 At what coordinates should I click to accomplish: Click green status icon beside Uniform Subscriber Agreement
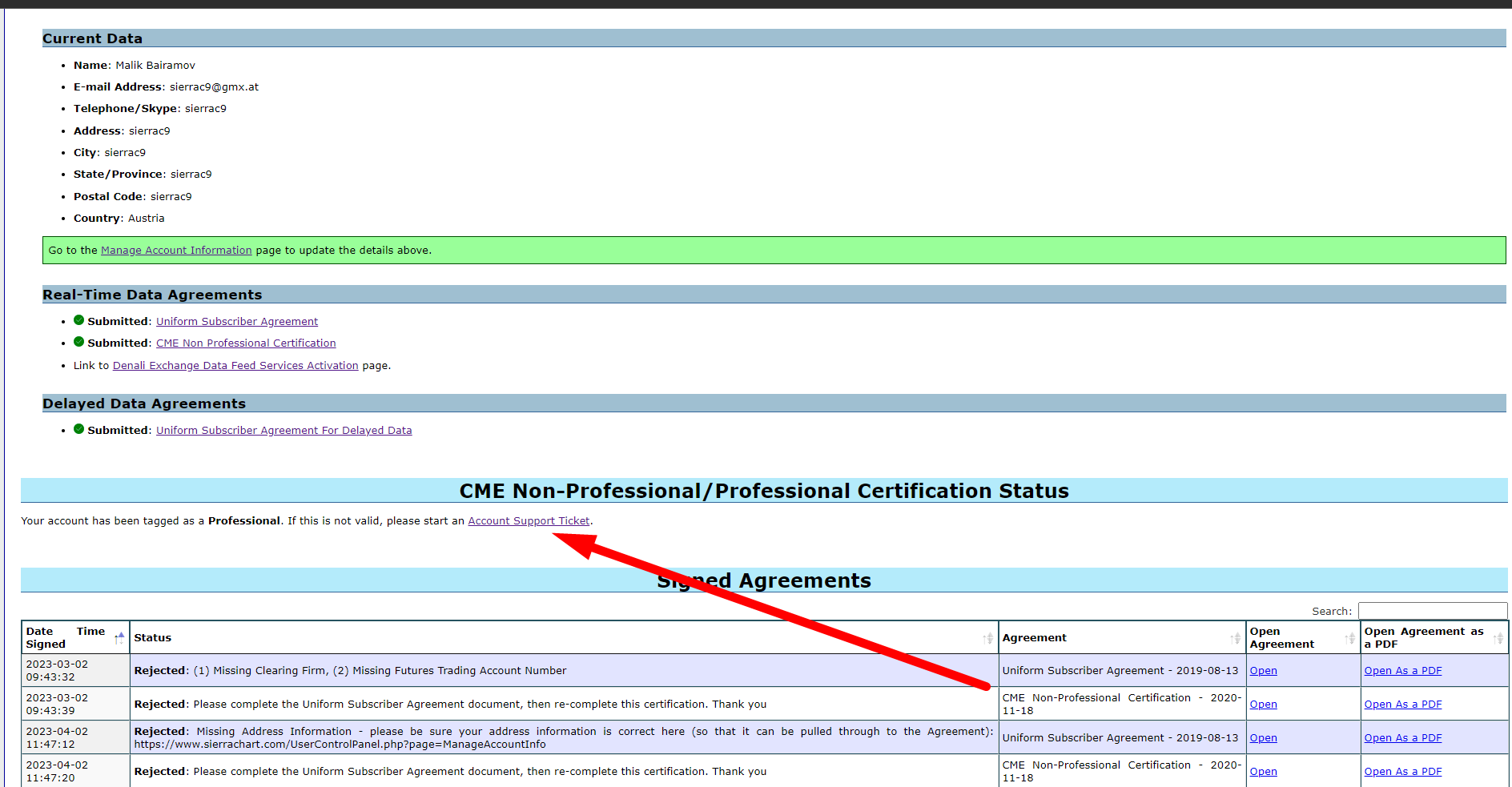pos(78,320)
